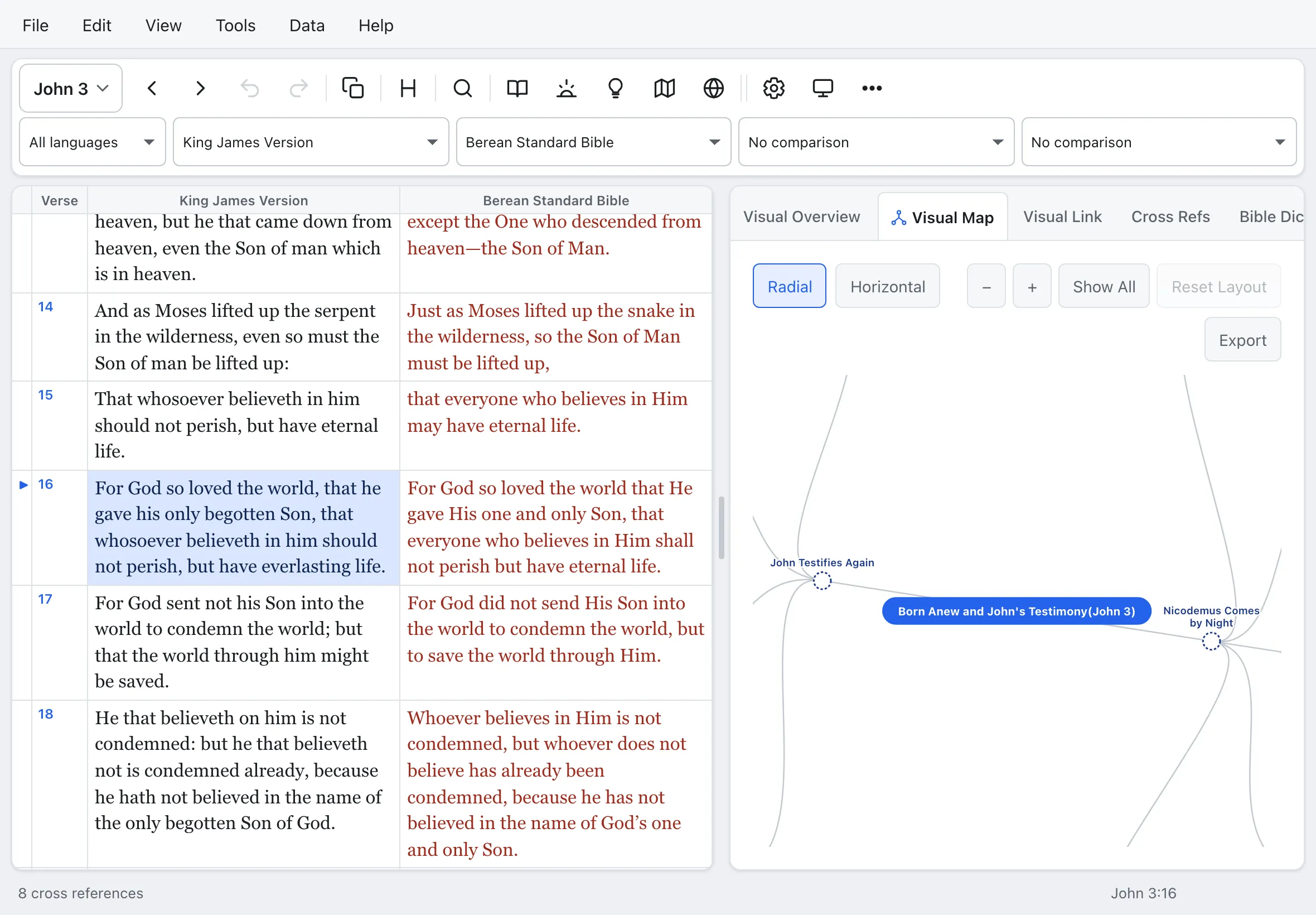
Task: Select Berean text of verse 18
Action: pos(555,783)
